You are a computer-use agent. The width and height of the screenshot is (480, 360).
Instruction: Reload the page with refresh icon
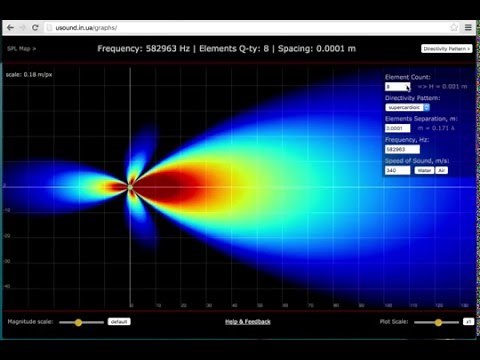[35, 28]
